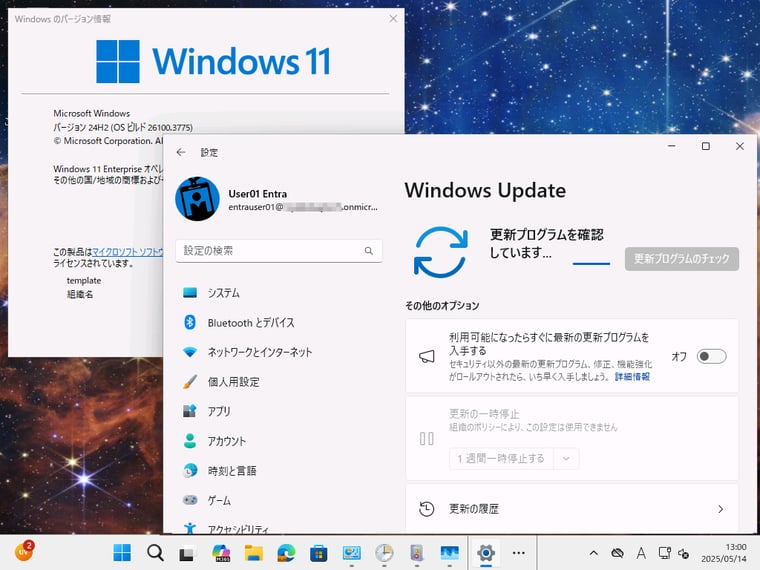760x570 pixels.
Task: Click the Settings gear on taskbar
Action: (486, 553)
